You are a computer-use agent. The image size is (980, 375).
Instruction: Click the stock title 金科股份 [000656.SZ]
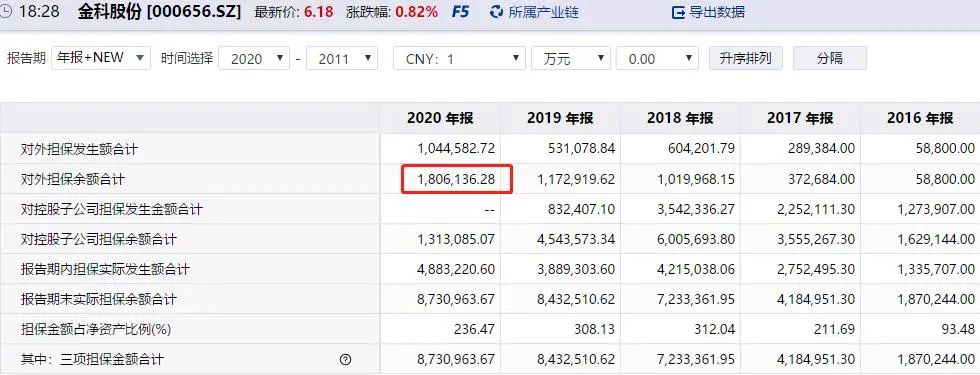click(x=159, y=11)
